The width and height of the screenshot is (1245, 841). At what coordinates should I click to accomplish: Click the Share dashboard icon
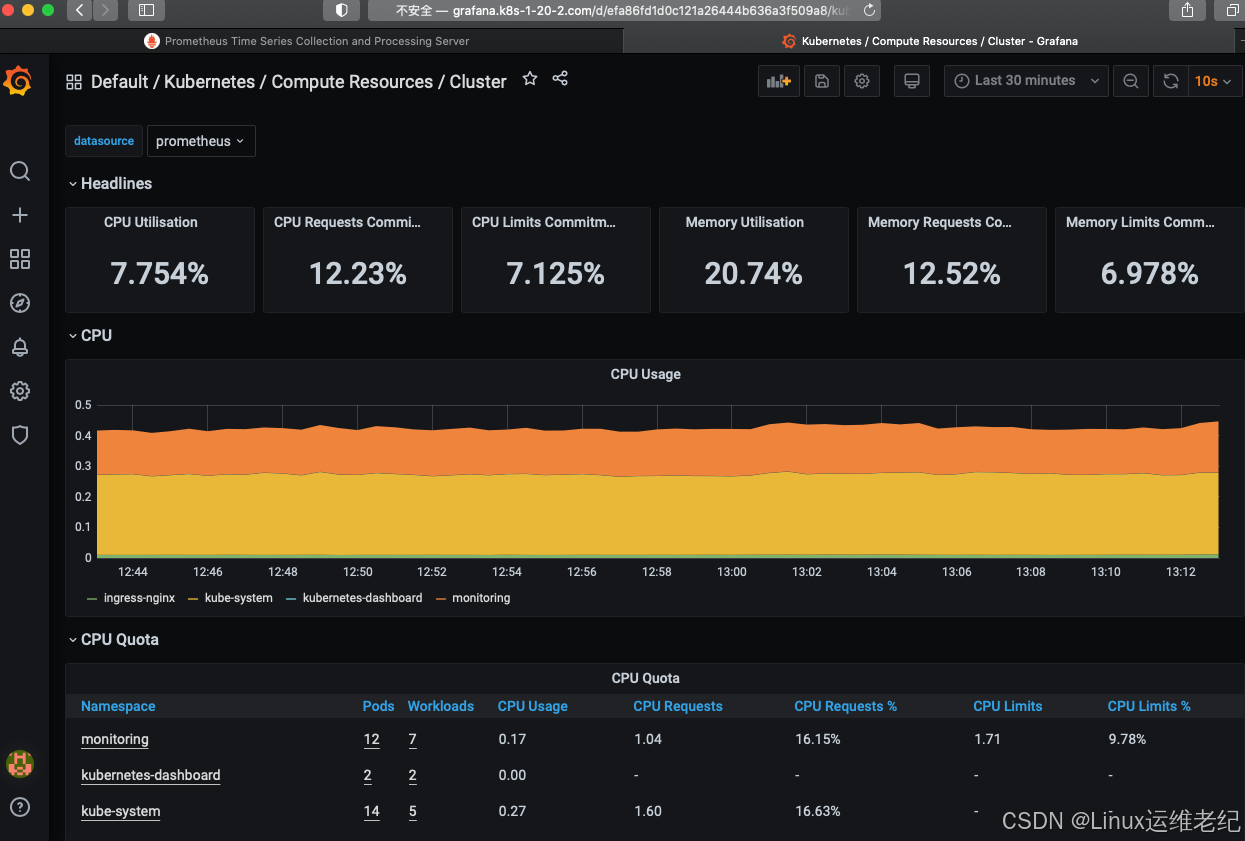coord(560,79)
